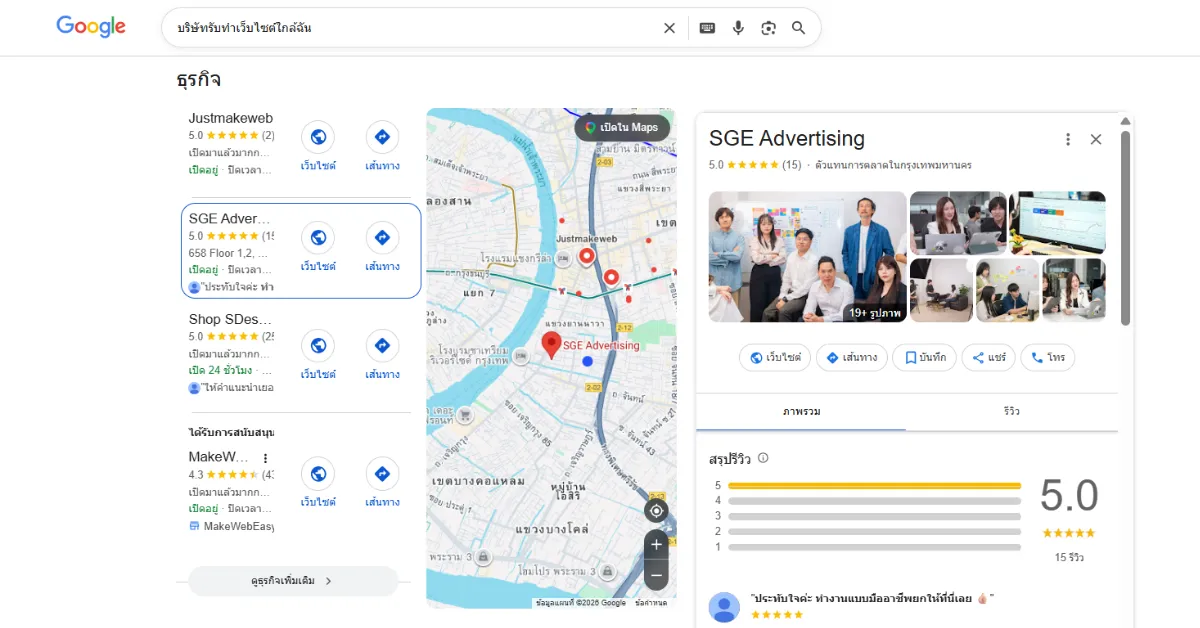The width and height of the screenshot is (1200, 628).
Task: Save SGE Advertising with bookmark button
Action: coord(925,357)
